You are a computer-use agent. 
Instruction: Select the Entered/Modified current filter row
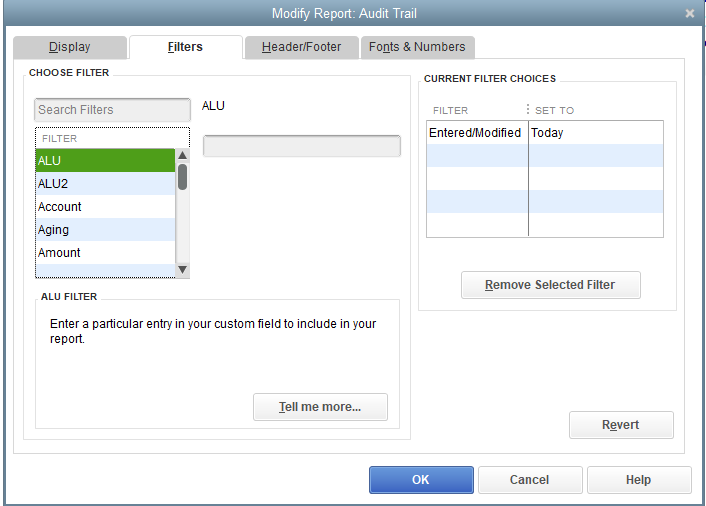(x=545, y=133)
